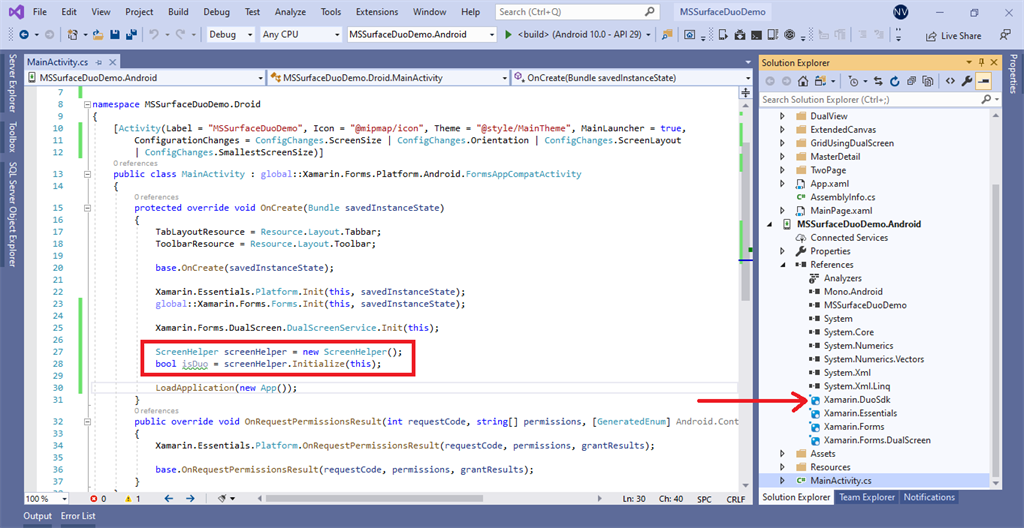Toggle pin on MainActivity.cs tab
1024x528 pixels.
[x=99, y=63]
